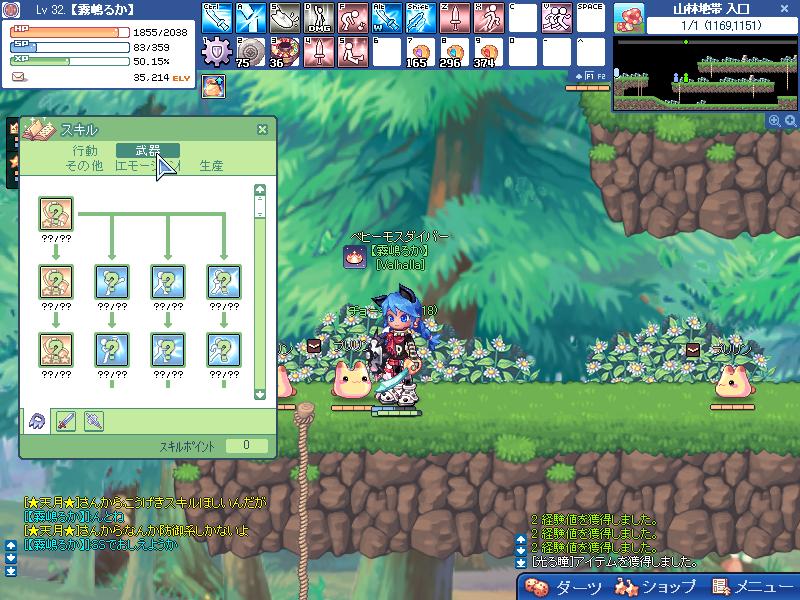Image resolution: width=800 pixels, height=600 pixels.
Task: Open the ショップ button
Action: 656,587
